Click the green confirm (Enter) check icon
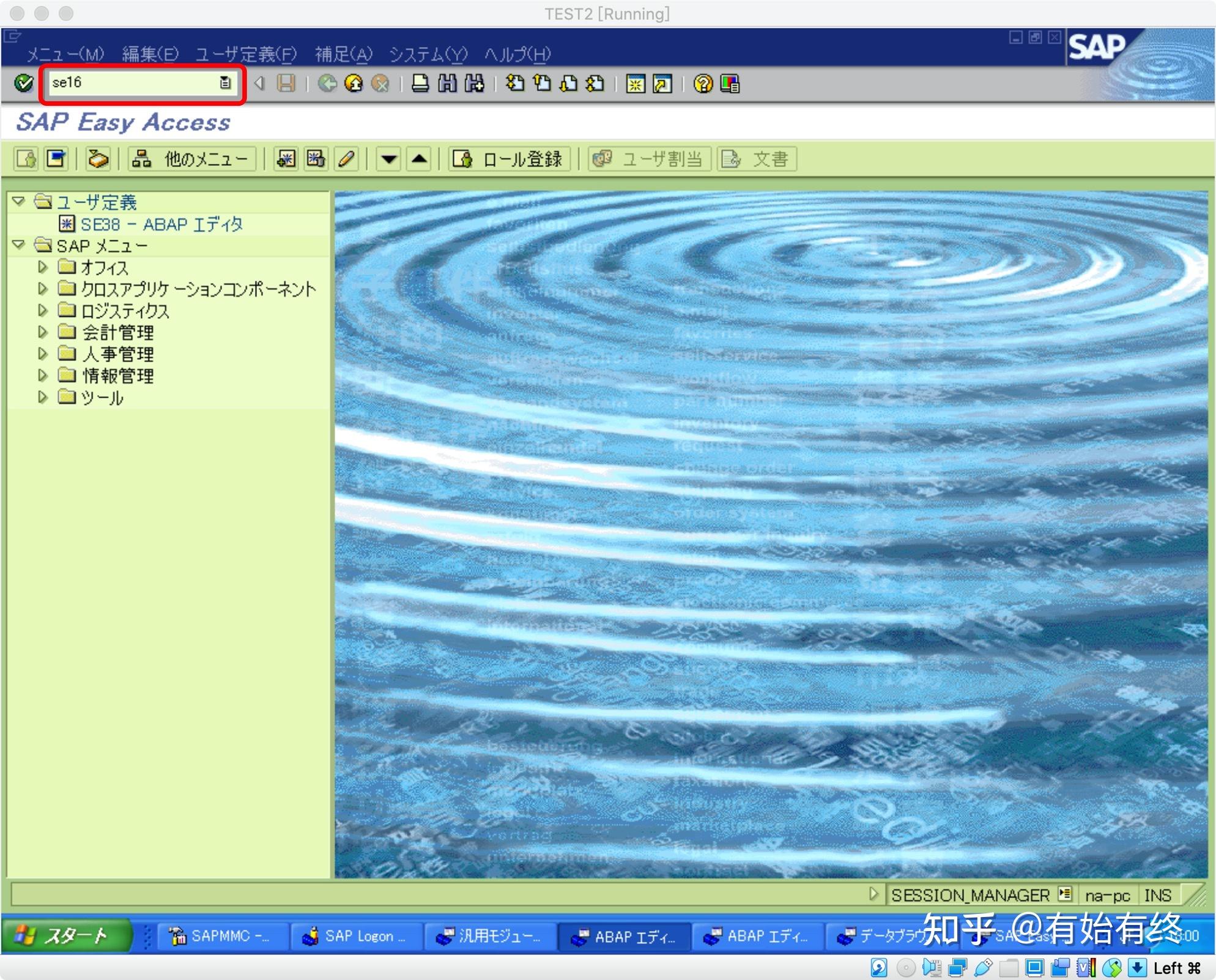 23,84
